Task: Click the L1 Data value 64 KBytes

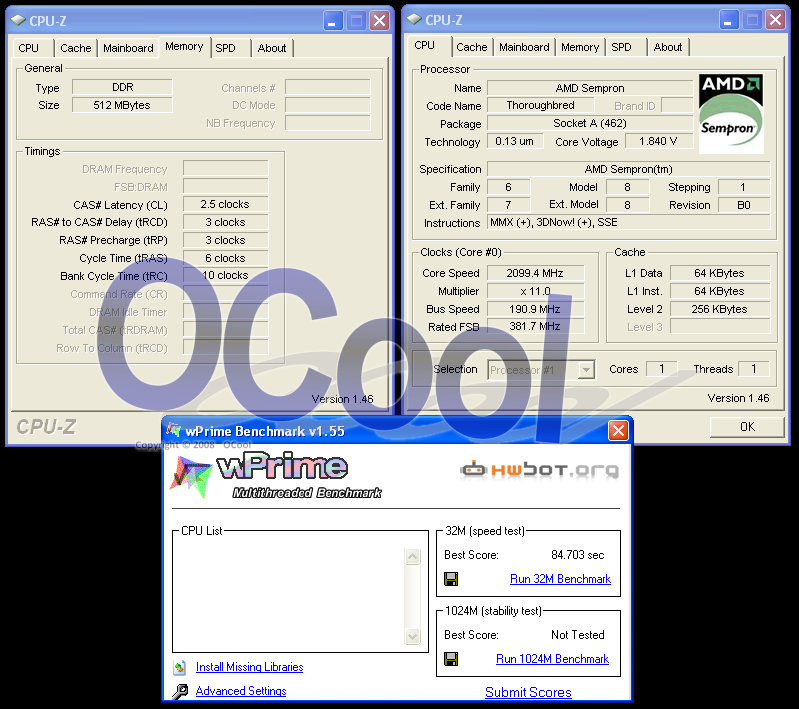Action: click(719, 273)
